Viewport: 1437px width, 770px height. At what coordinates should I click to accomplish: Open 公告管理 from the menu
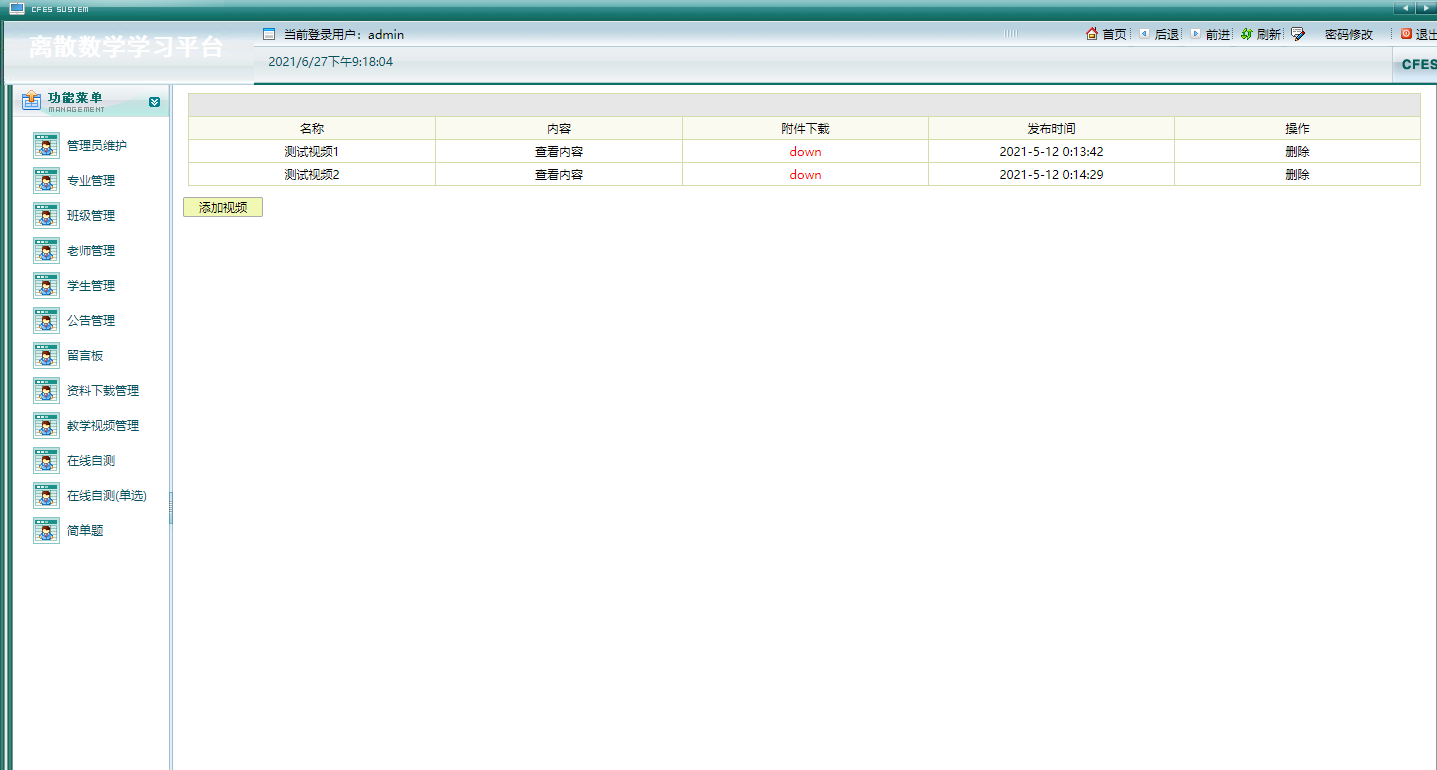91,321
